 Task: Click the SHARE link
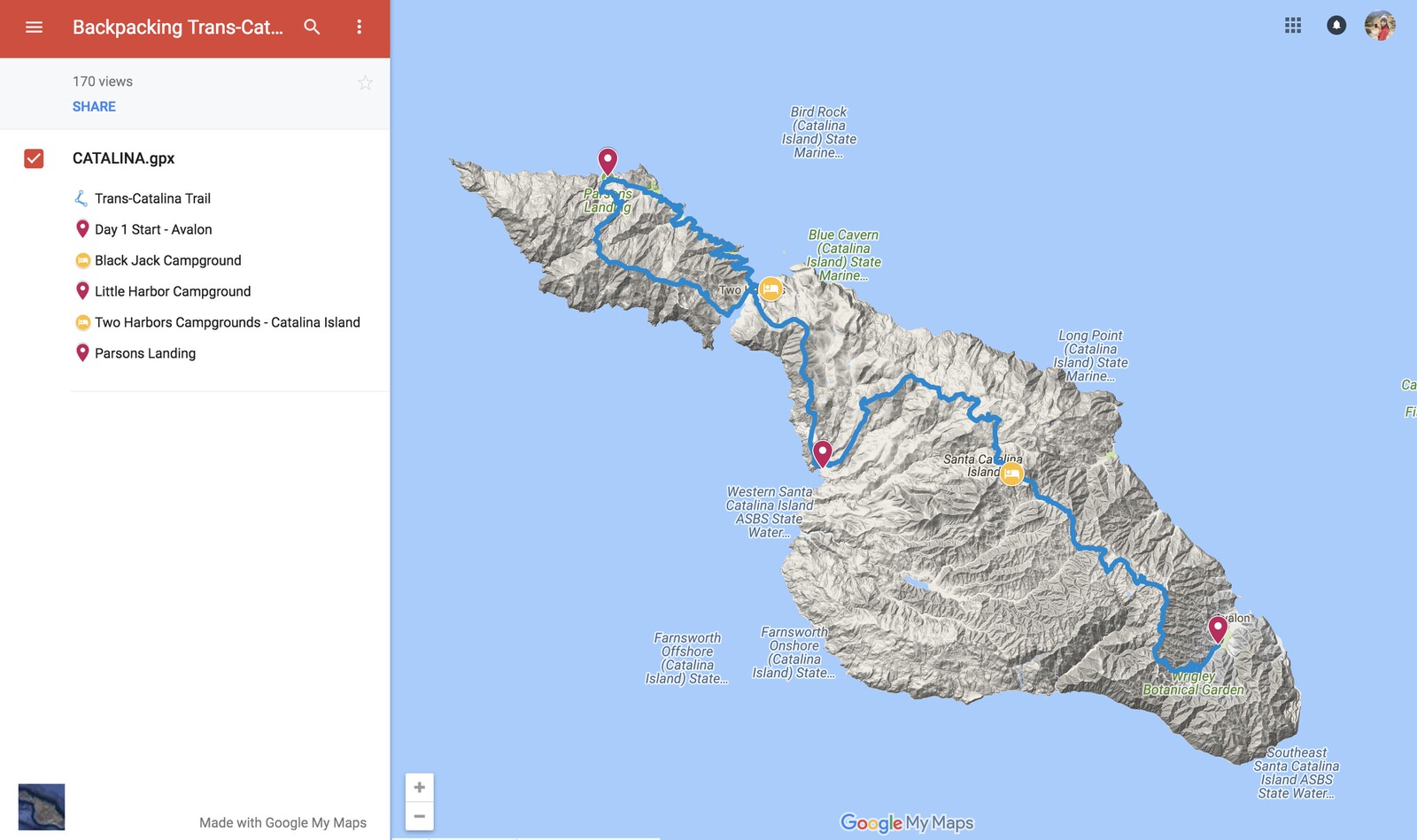[94, 106]
